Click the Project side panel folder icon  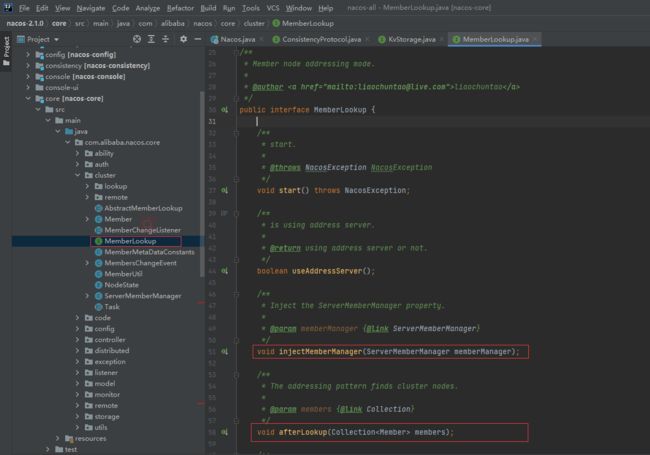[6, 63]
